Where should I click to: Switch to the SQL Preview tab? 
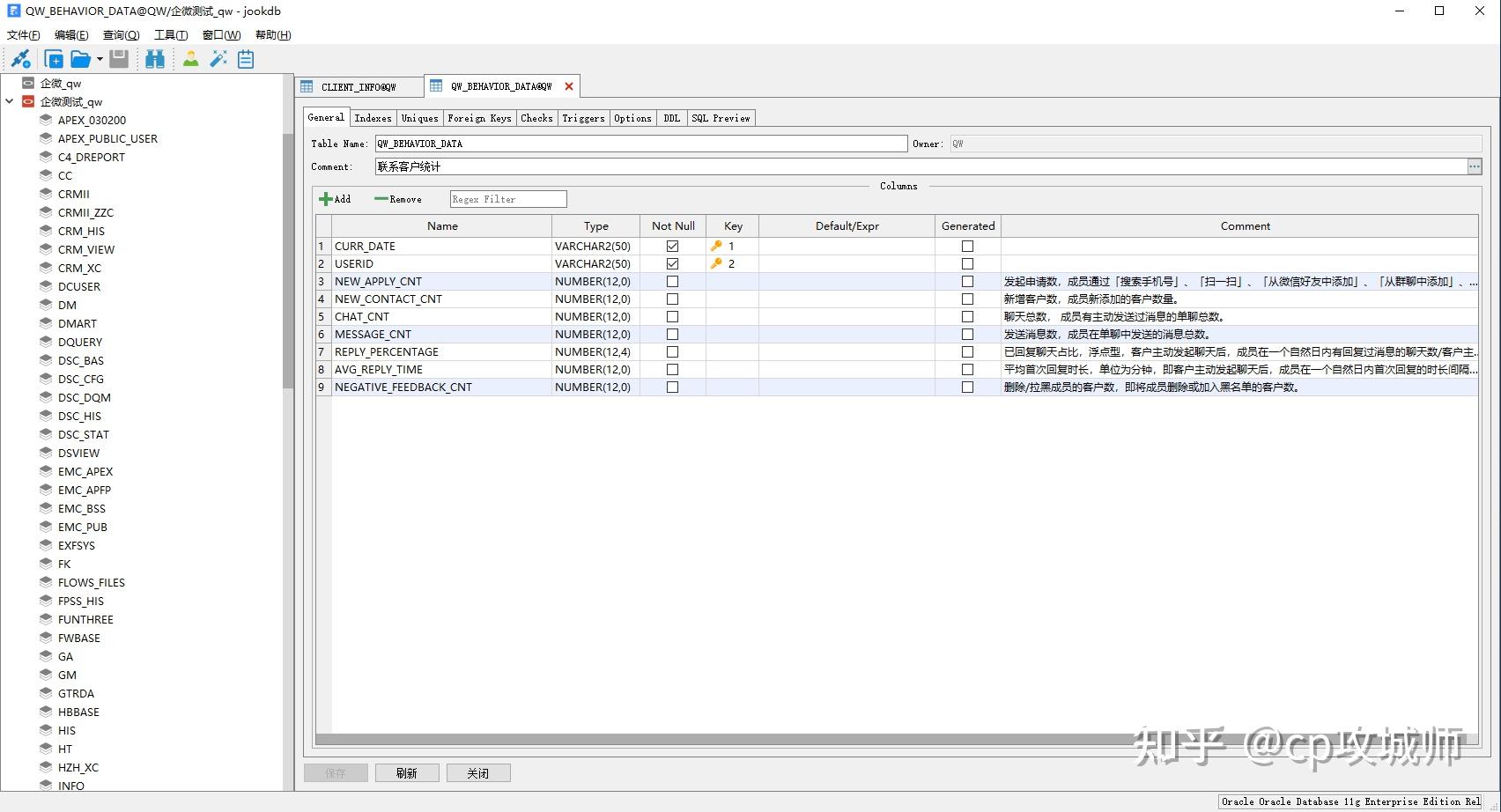721,117
